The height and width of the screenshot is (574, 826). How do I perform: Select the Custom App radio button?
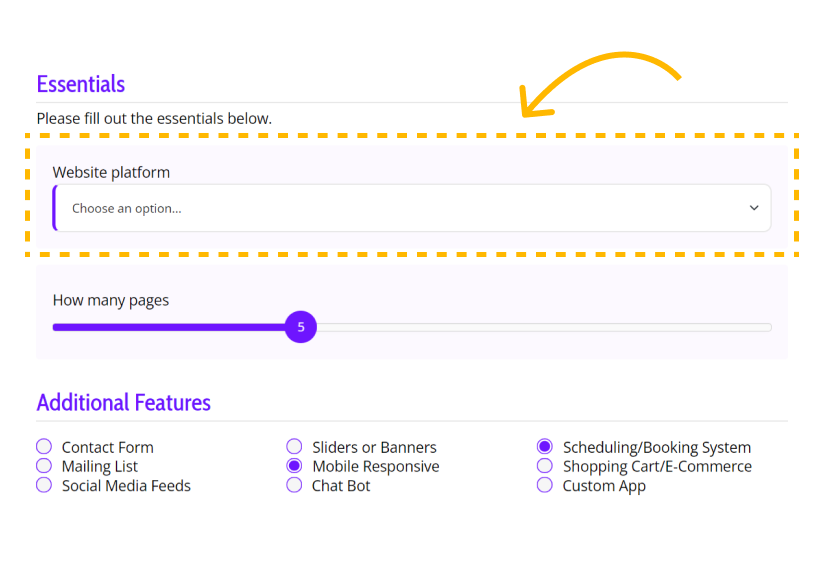[545, 485]
